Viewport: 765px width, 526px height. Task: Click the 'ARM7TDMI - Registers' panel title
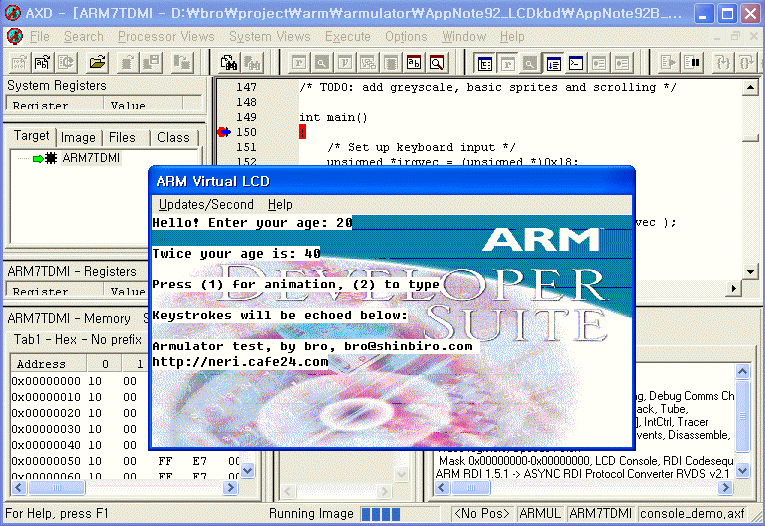(72, 271)
